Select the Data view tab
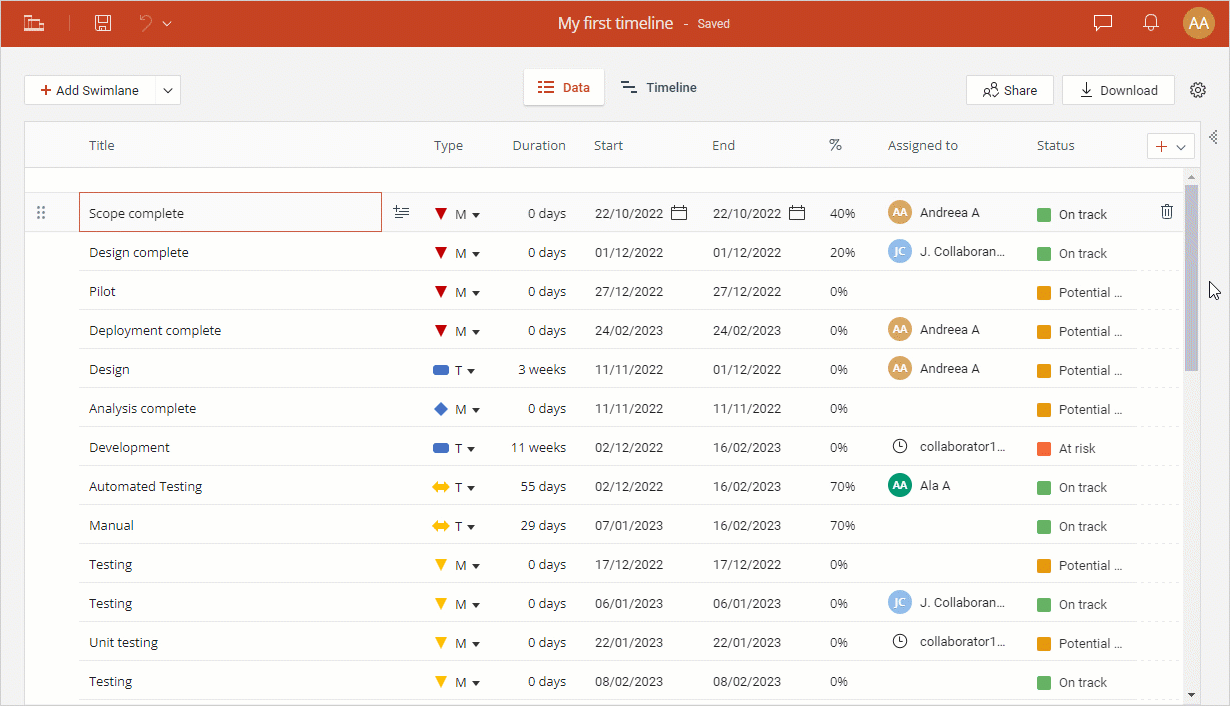The width and height of the screenshot is (1230, 706). [x=563, y=88]
